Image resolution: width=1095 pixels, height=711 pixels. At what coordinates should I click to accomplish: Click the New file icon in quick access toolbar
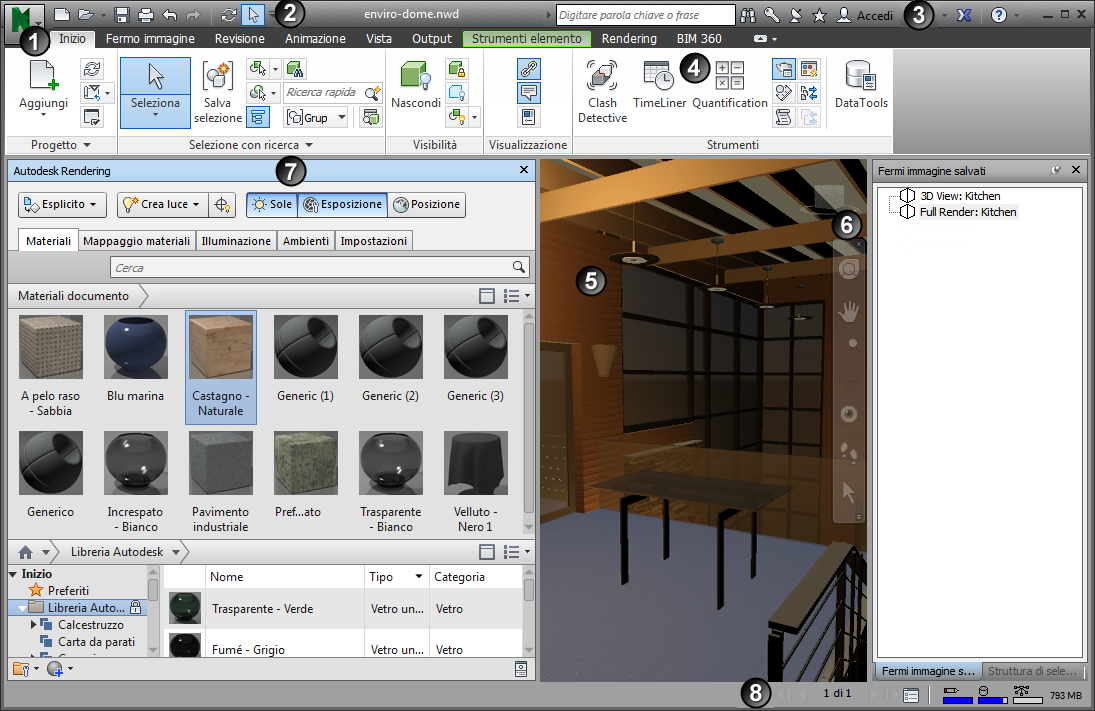coord(61,15)
